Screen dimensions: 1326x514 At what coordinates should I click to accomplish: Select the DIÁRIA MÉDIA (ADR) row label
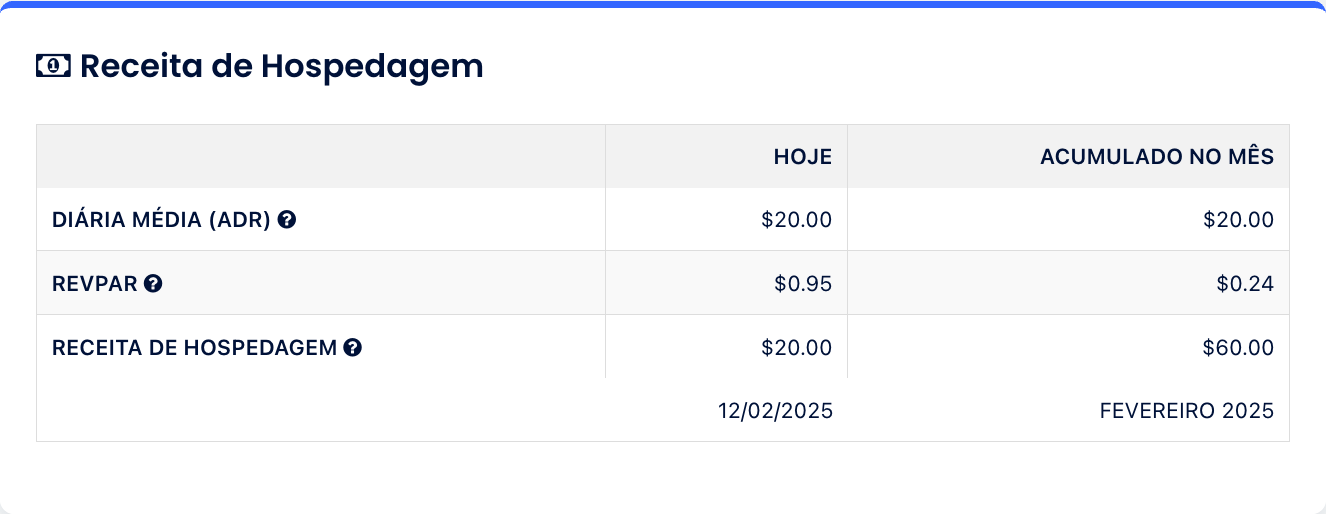tap(162, 220)
